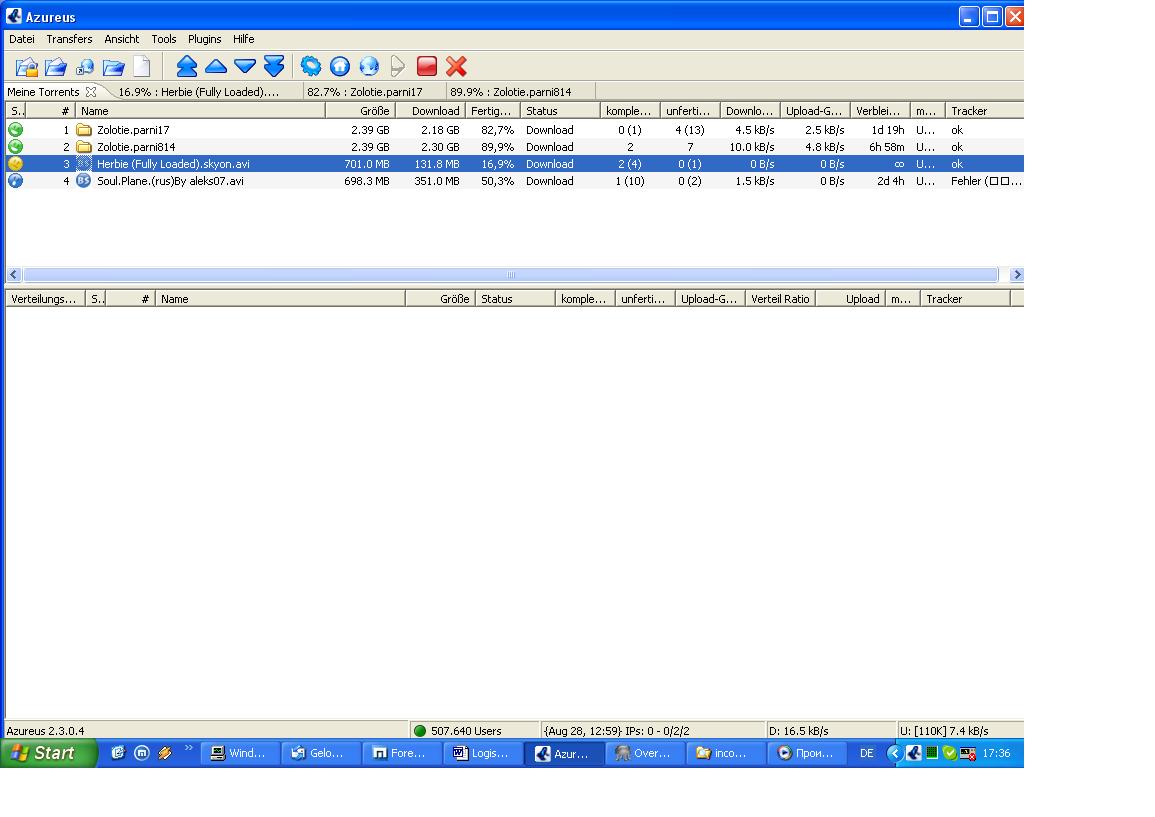1155x817 pixels.
Task: Click green status icon of Zolotie.parni17 row
Action: point(15,130)
